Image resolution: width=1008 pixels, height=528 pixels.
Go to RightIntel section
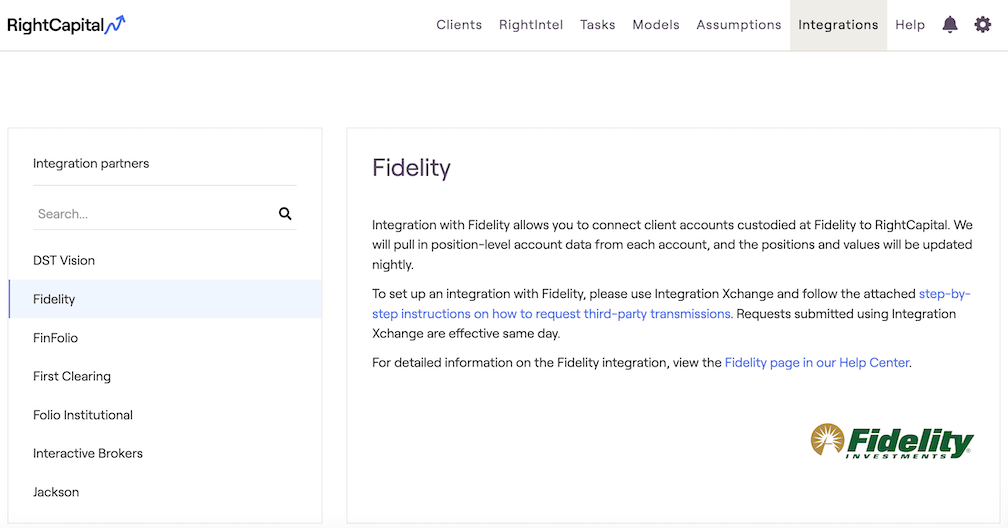[x=531, y=24]
